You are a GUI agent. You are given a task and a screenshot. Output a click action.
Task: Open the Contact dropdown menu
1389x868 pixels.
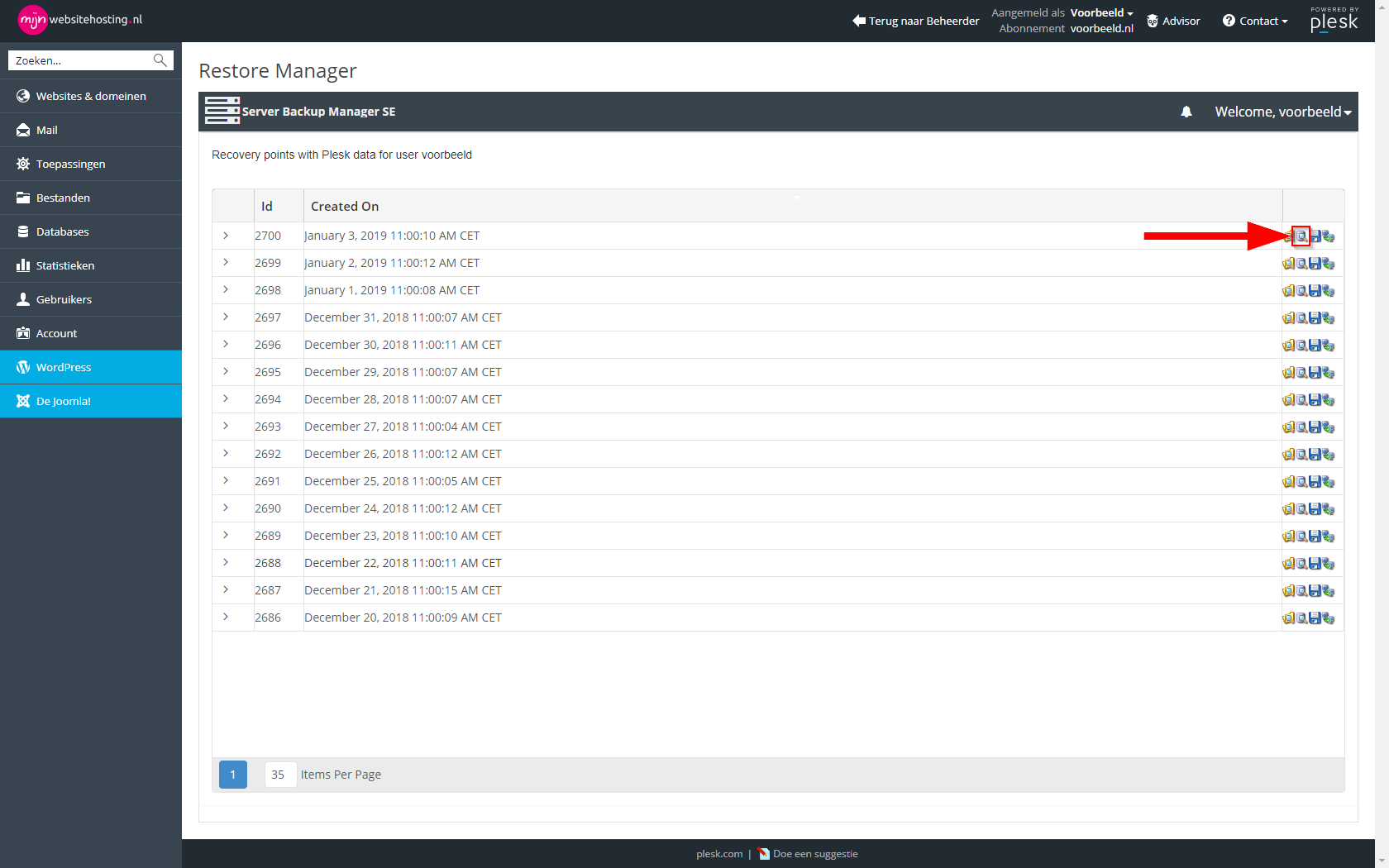[x=1255, y=21]
